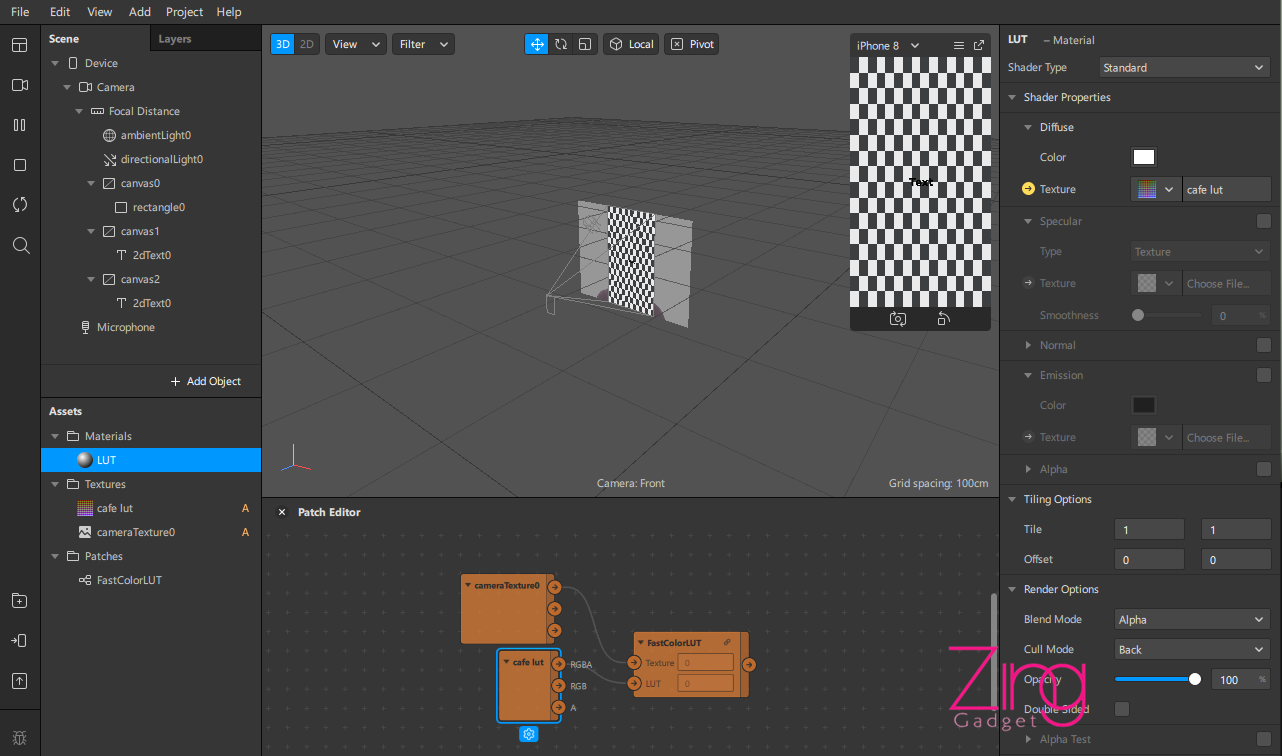Open the viewport View dropdown

tap(356, 44)
